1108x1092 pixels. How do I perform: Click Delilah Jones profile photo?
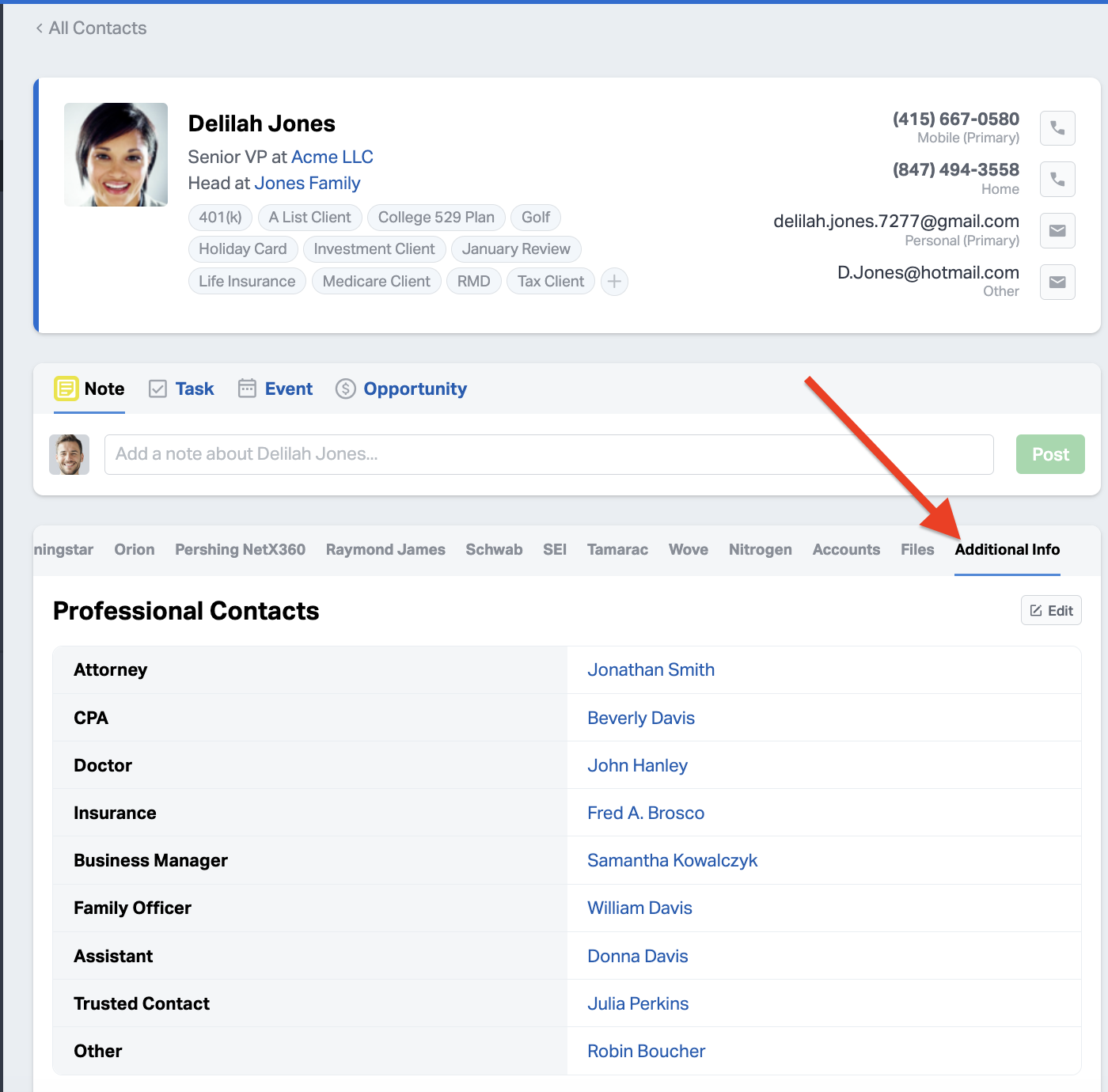tap(116, 155)
